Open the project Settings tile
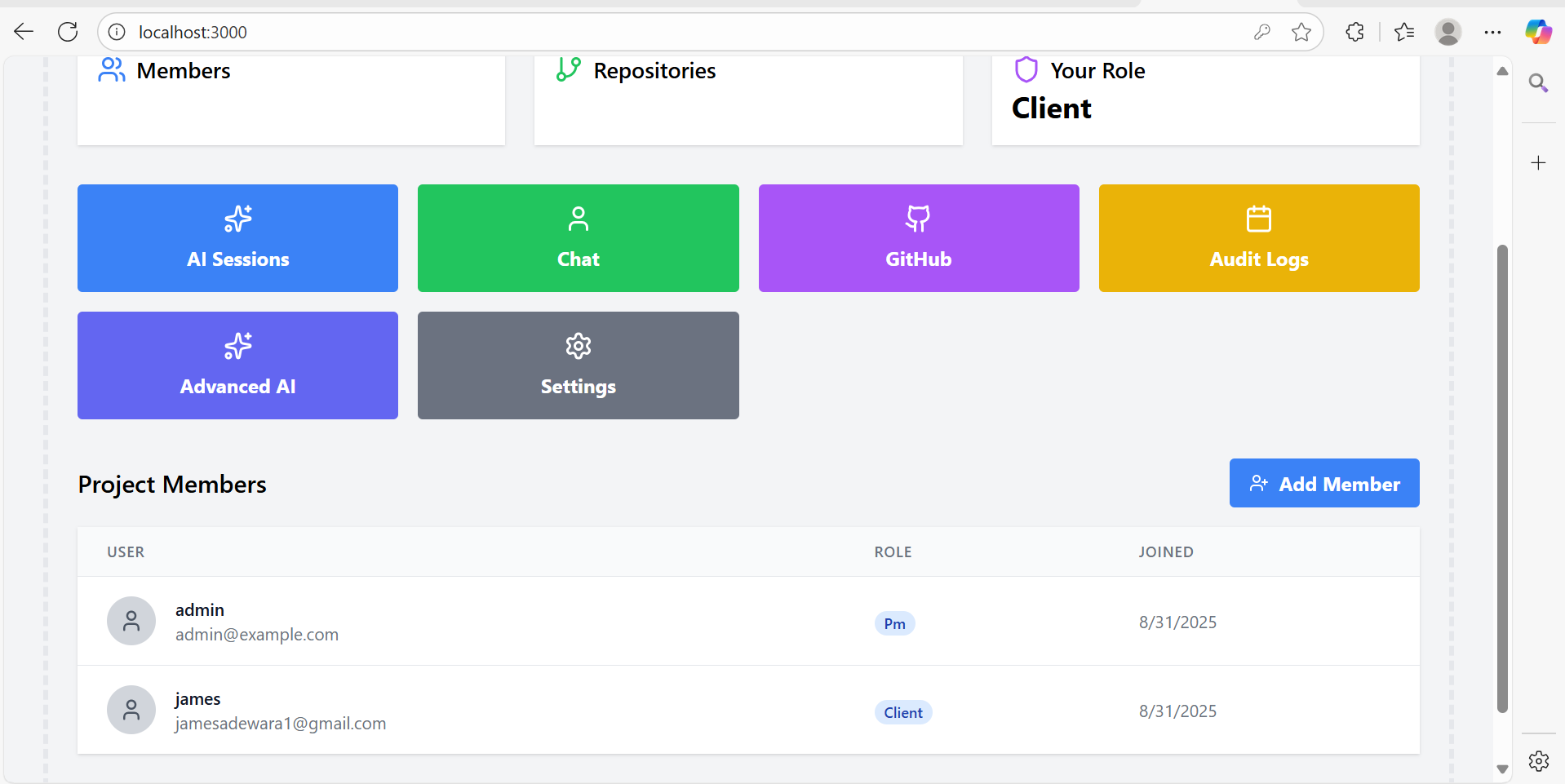This screenshot has height=784, width=1565. coord(578,365)
